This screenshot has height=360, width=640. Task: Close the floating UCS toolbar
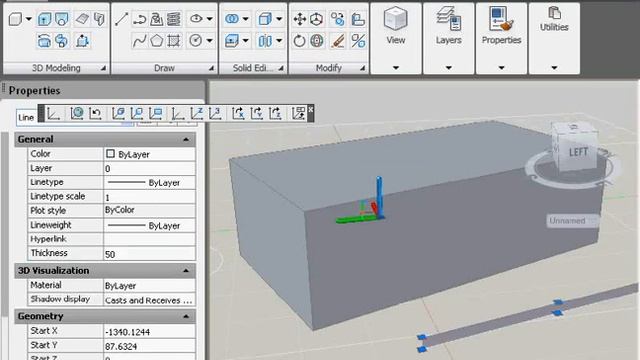pos(311,109)
